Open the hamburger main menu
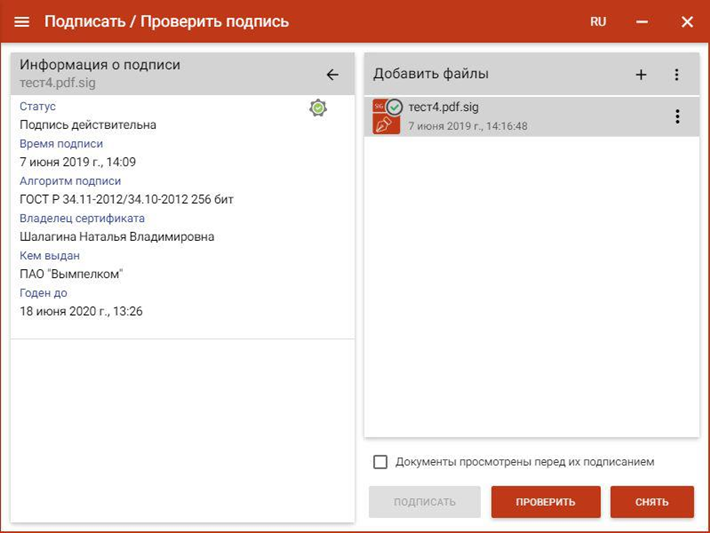 (22, 22)
